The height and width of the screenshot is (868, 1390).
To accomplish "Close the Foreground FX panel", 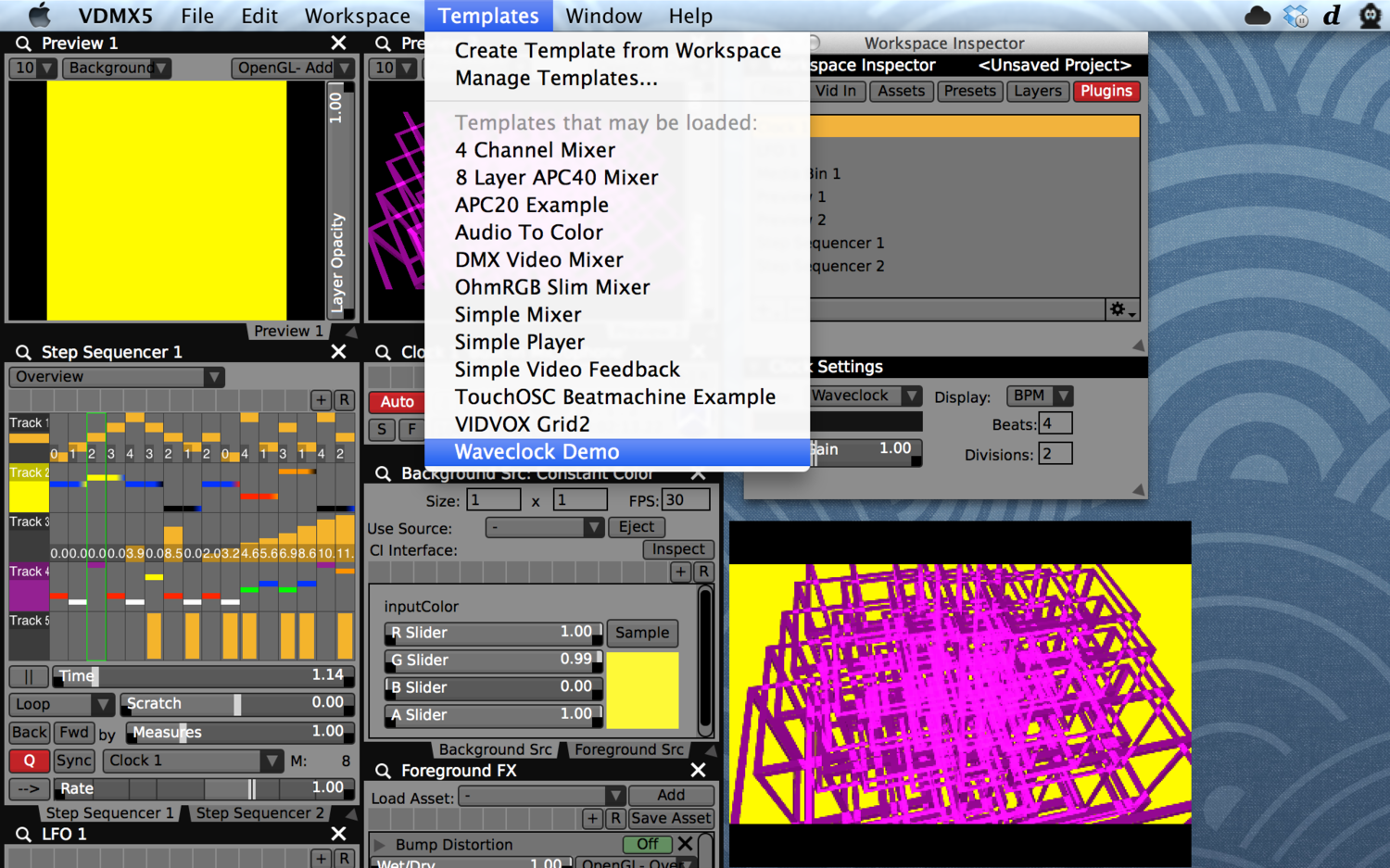I will coord(698,771).
